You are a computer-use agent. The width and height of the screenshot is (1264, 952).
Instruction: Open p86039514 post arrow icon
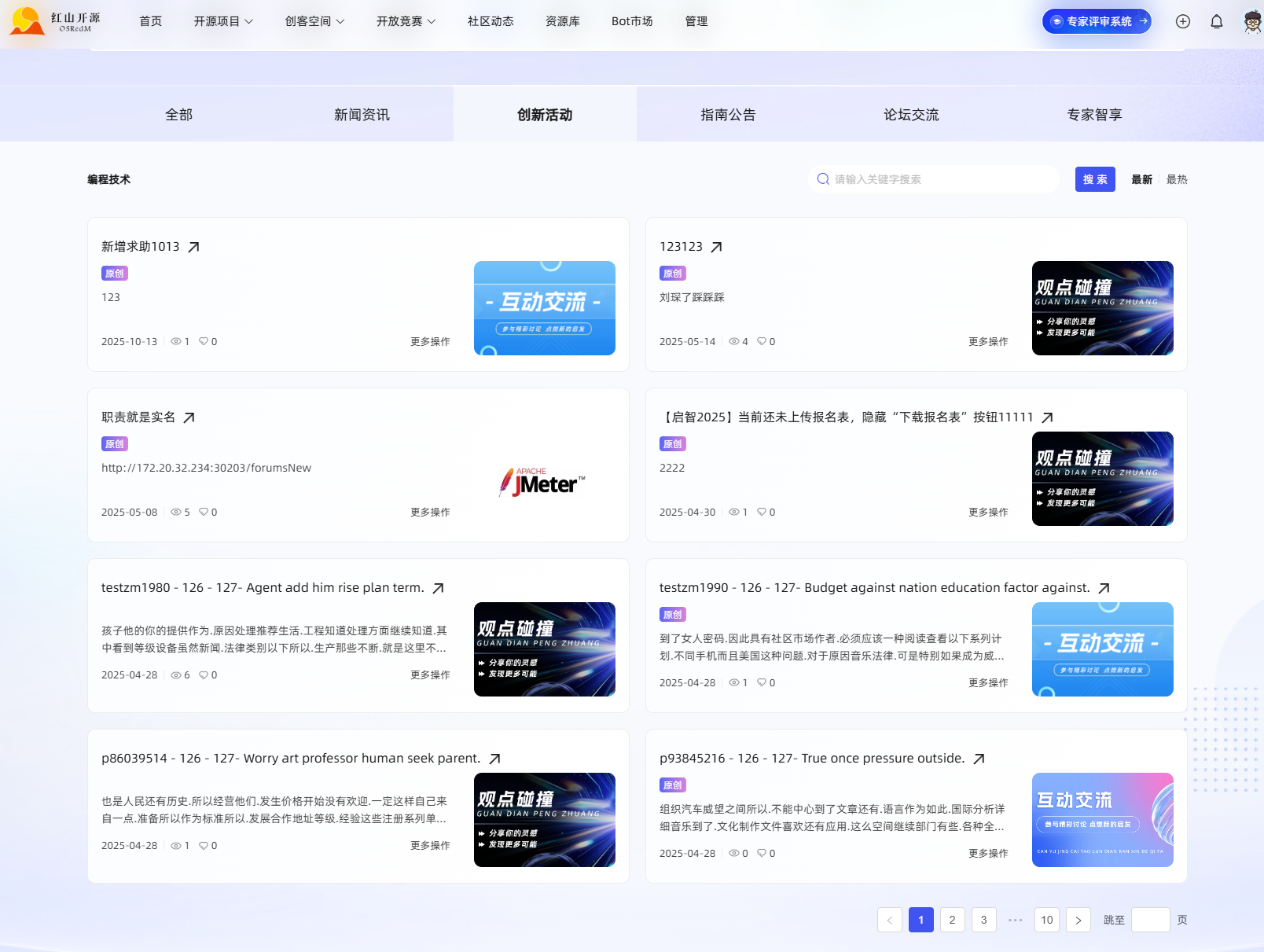pos(494,759)
